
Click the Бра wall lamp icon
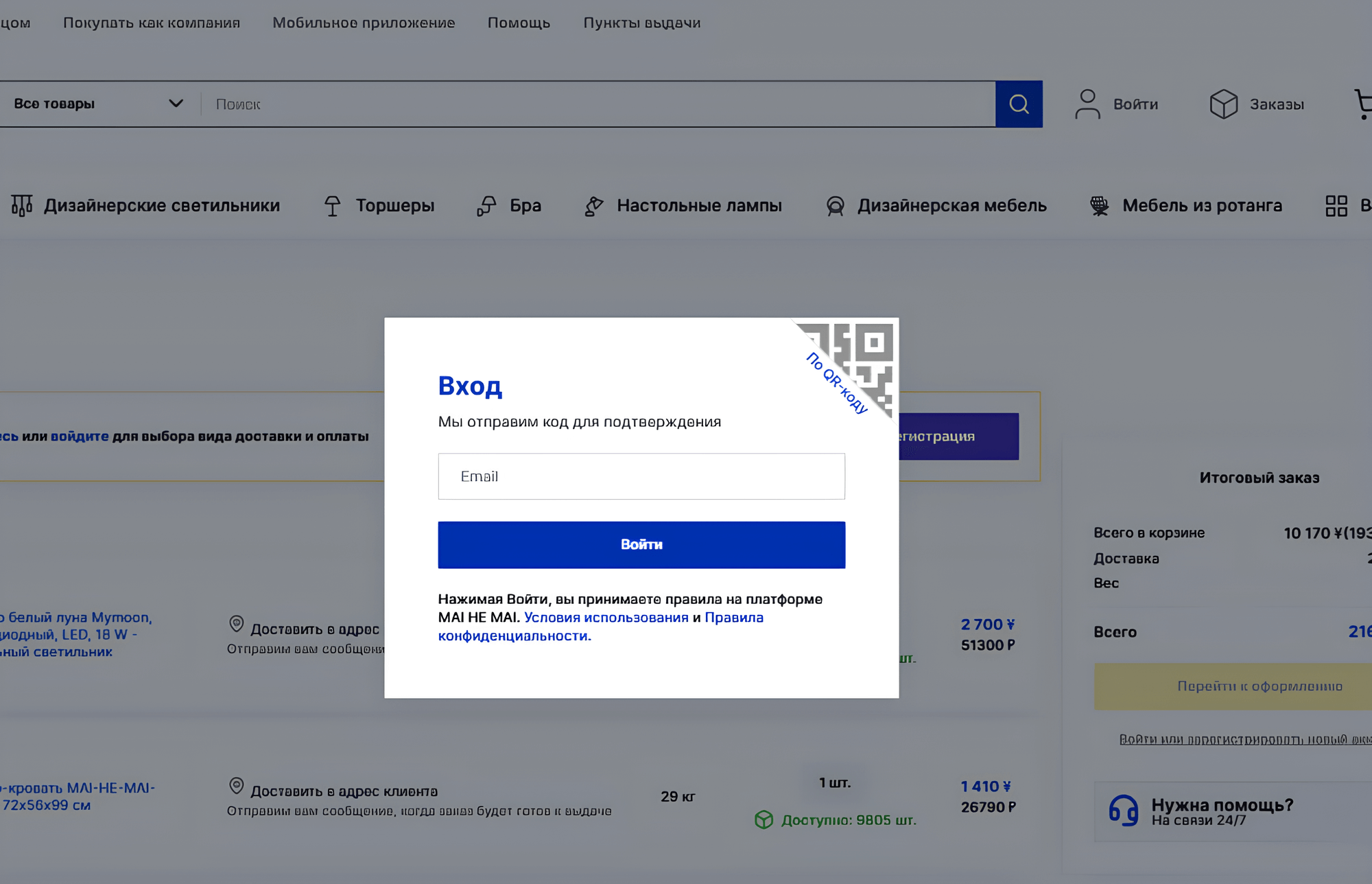pyautogui.click(x=486, y=205)
